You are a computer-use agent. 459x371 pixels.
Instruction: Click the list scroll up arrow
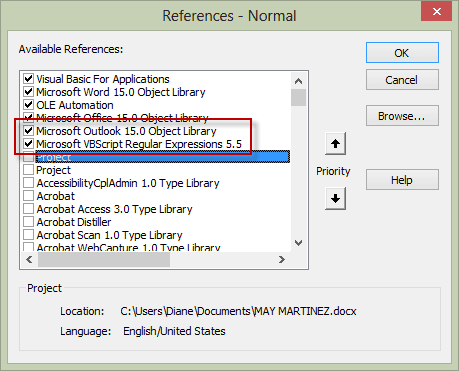(299, 81)
